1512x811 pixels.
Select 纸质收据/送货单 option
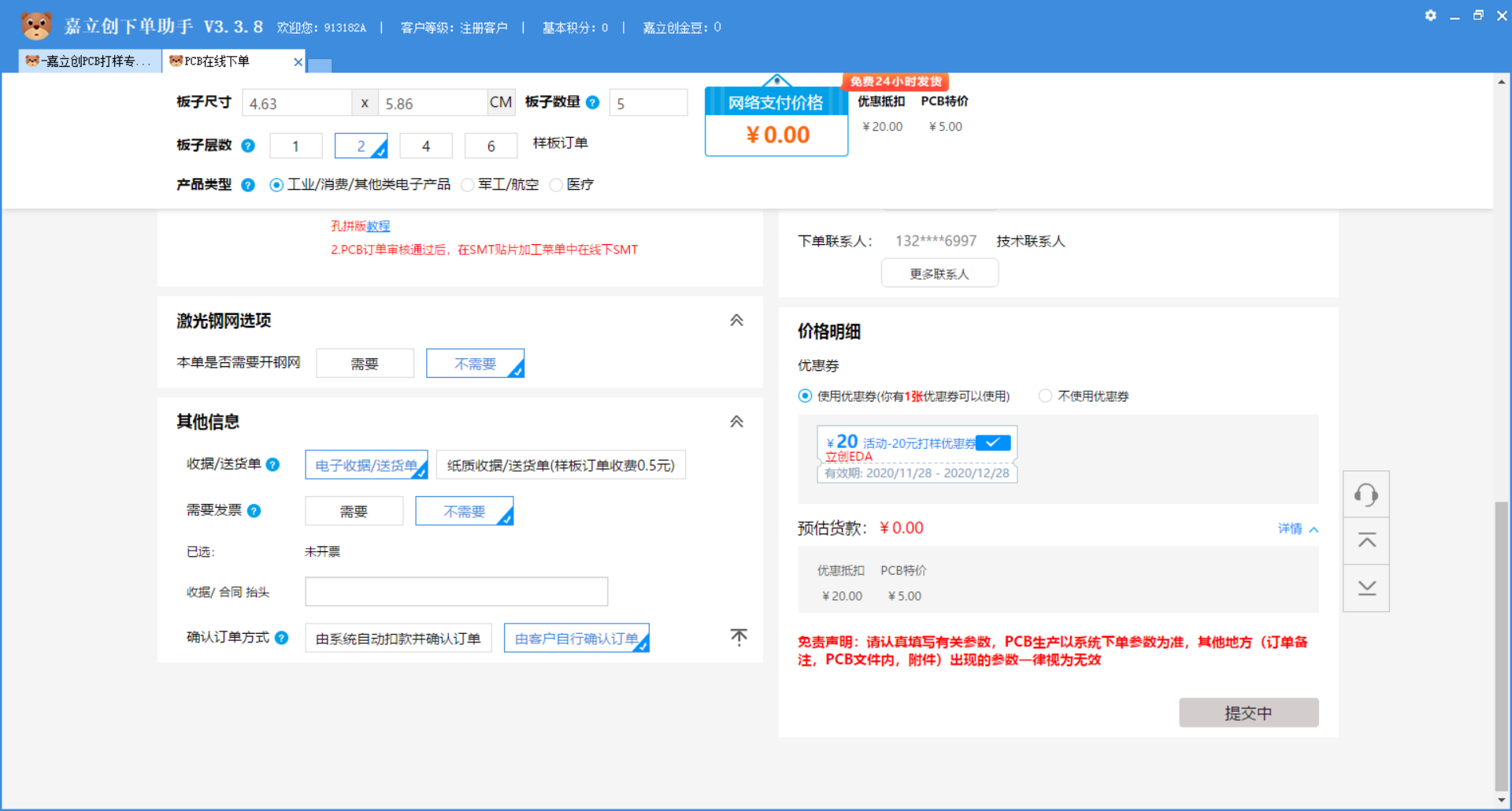click(x=561, y=465)
